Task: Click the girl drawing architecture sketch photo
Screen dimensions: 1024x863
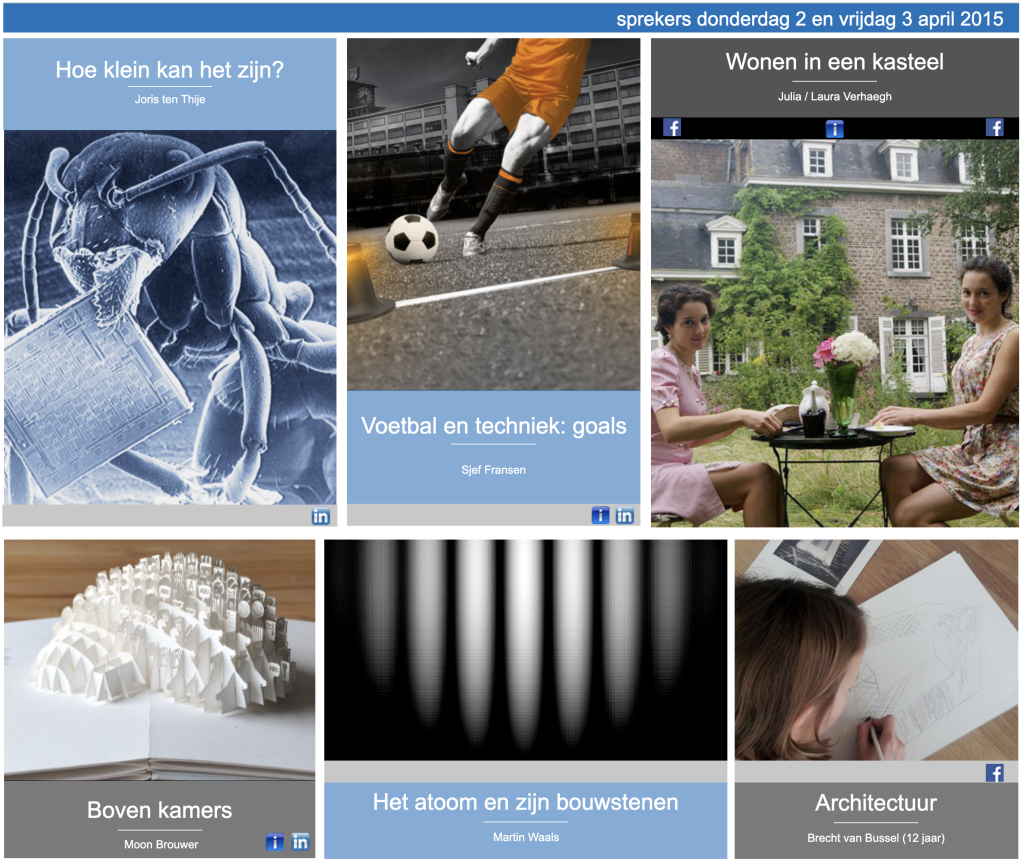Action: click(876, 650)
